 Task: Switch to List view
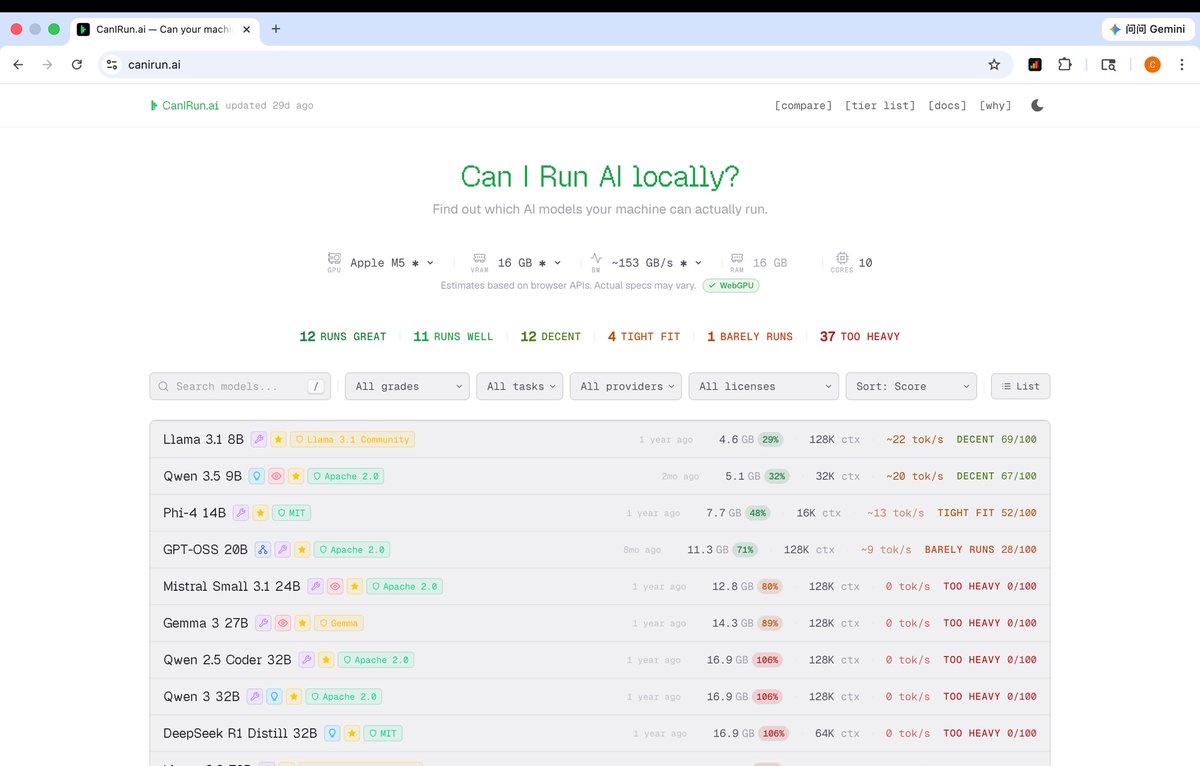pyautogui.click(x=1020, y=386)
